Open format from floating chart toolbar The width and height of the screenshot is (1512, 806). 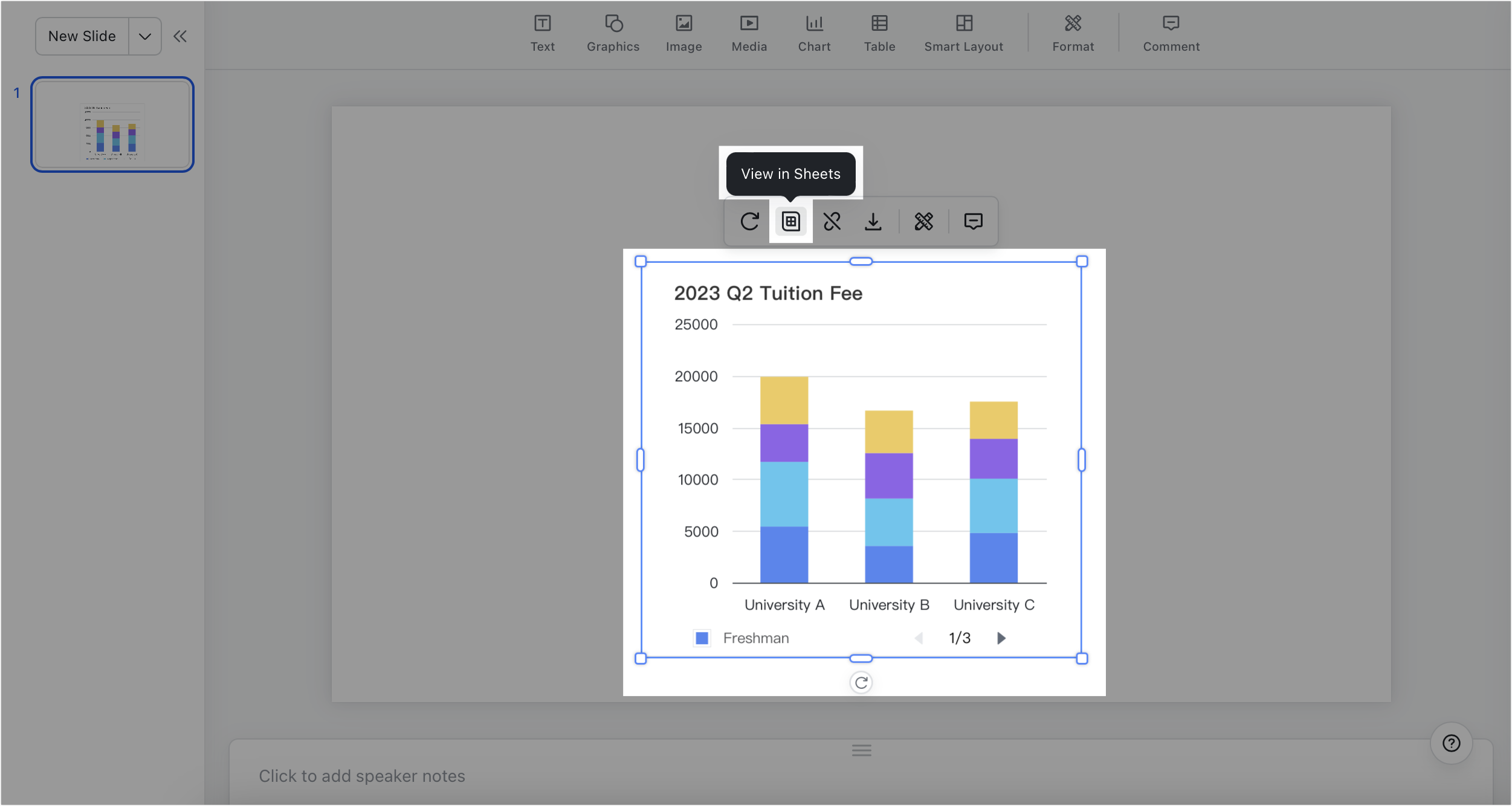(x=923, y=222)
